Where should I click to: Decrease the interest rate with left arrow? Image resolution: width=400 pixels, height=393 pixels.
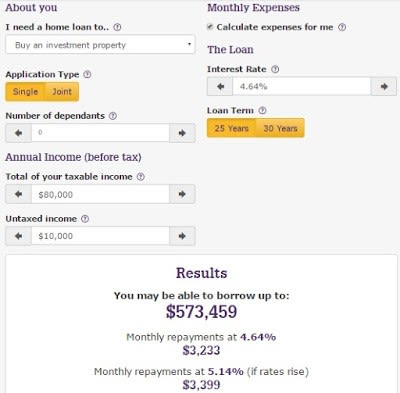220,87
